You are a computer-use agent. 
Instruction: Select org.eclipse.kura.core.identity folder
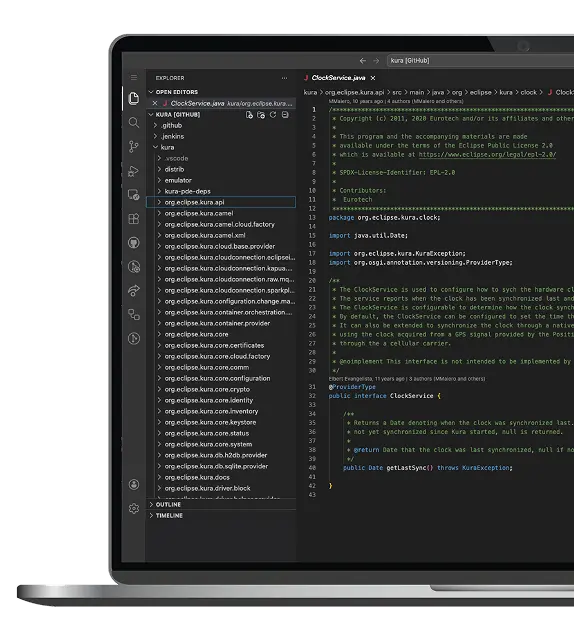221,400
